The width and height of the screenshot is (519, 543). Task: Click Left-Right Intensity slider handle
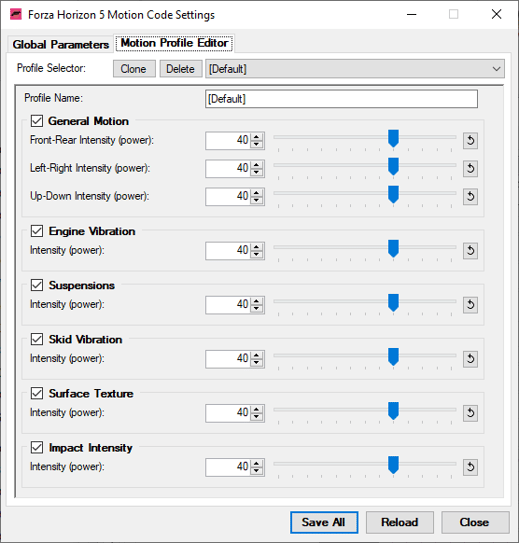[x=393, y=167]
